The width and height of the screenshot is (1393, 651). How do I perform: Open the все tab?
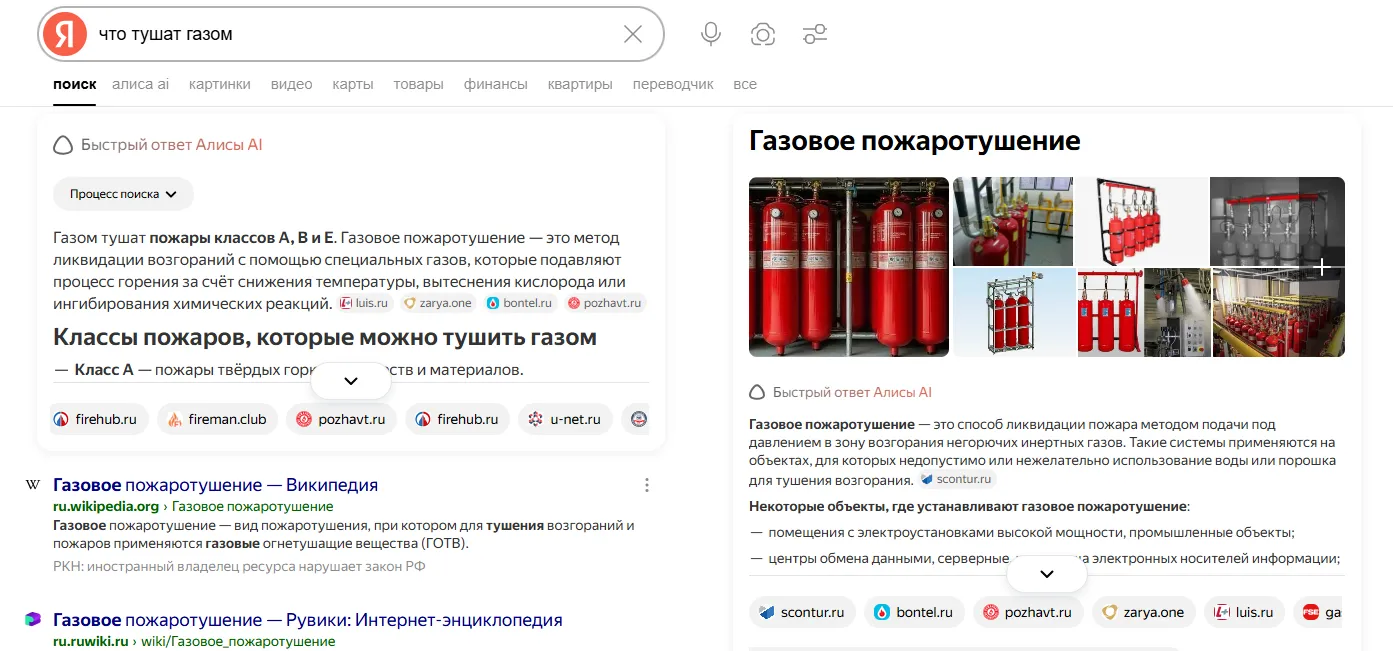coord(745,84)
